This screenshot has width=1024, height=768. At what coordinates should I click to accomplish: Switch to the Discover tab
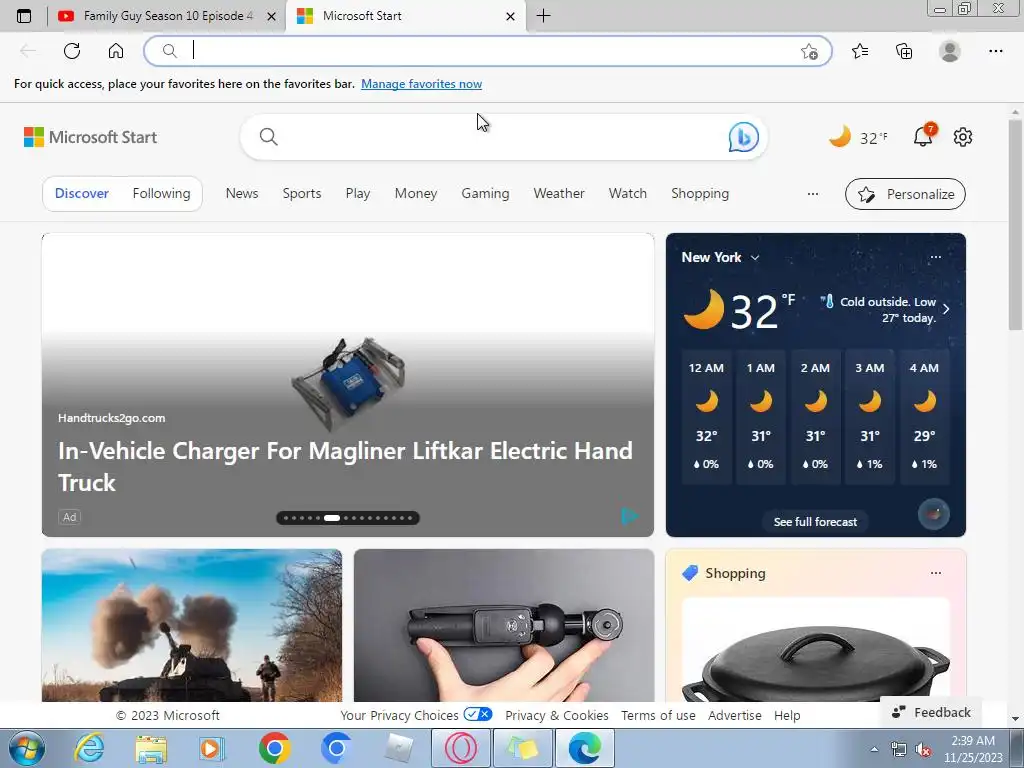pos(82,193)
